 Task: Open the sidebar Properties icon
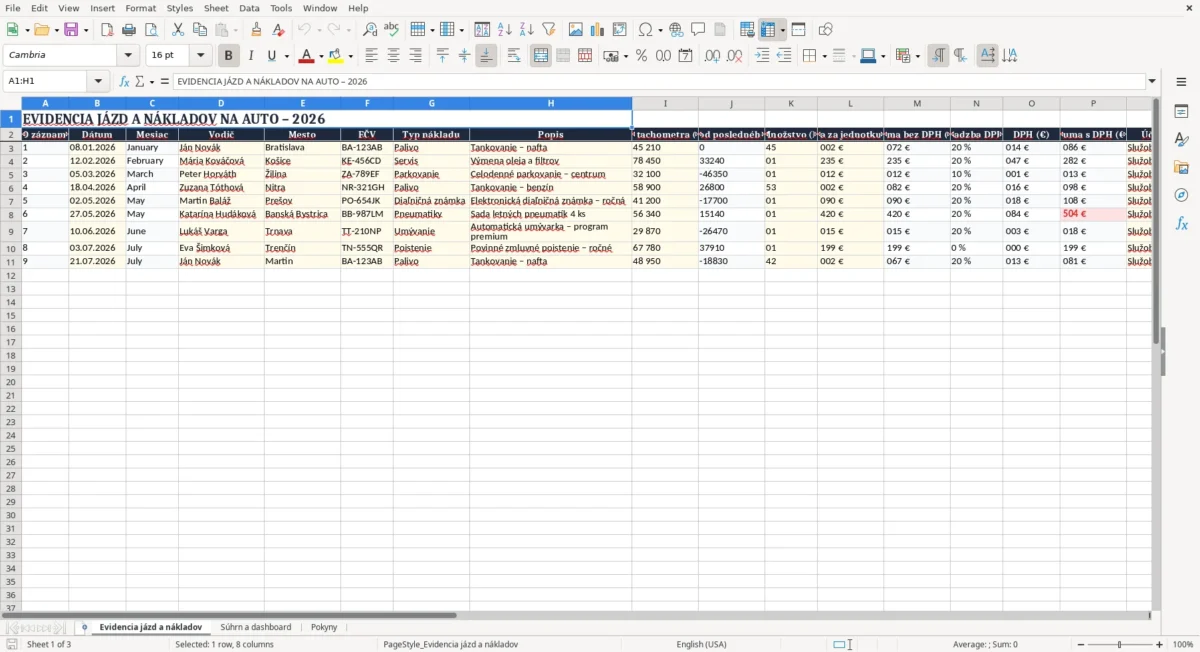point(1181,111)
